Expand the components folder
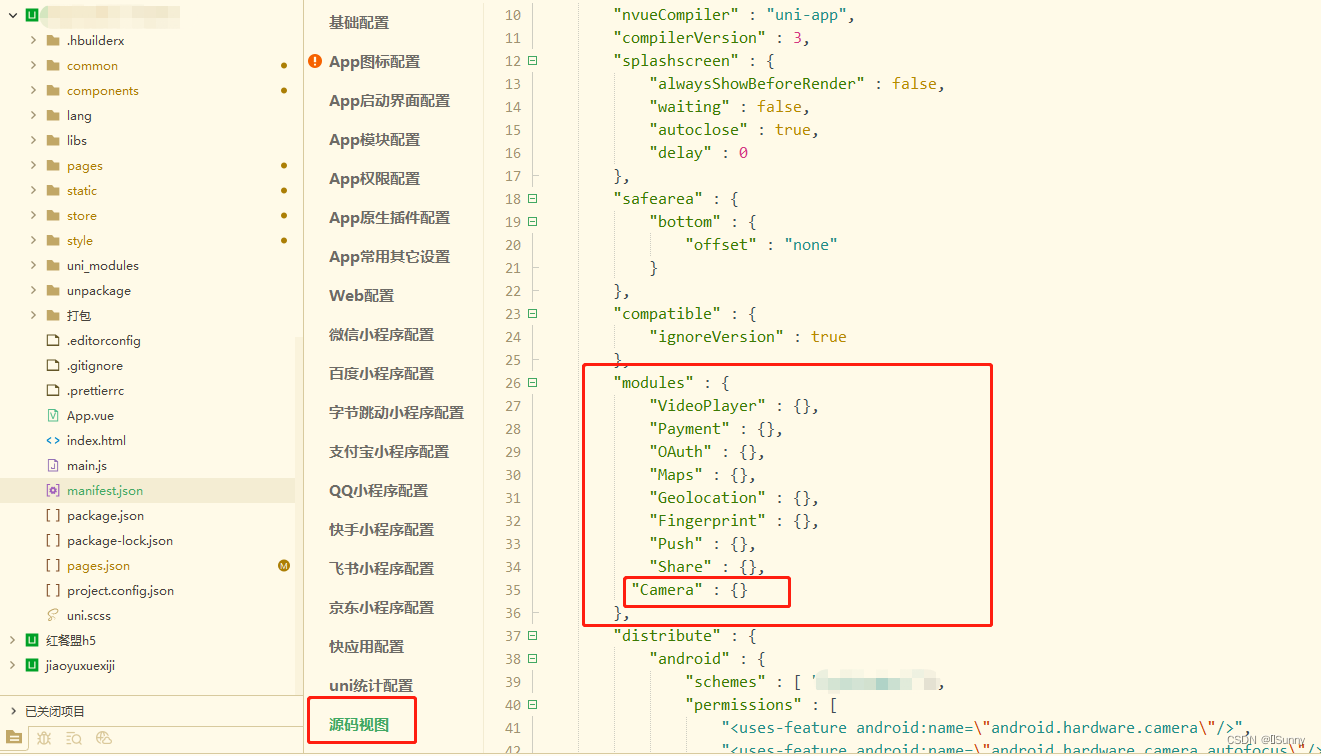 [x=33, y=90]
